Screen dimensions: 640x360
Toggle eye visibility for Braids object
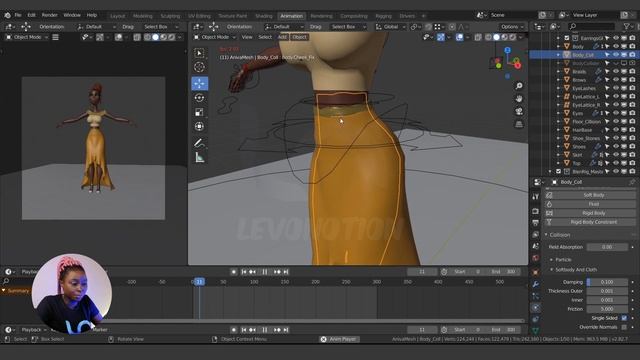[616, 71]
